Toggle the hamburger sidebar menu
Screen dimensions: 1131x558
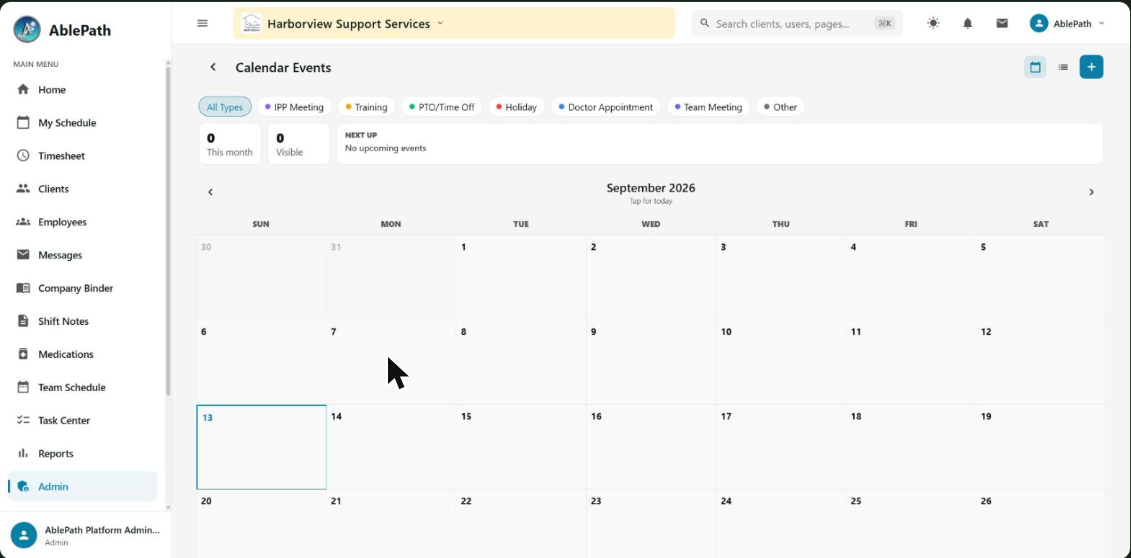[x=203, y=23]
